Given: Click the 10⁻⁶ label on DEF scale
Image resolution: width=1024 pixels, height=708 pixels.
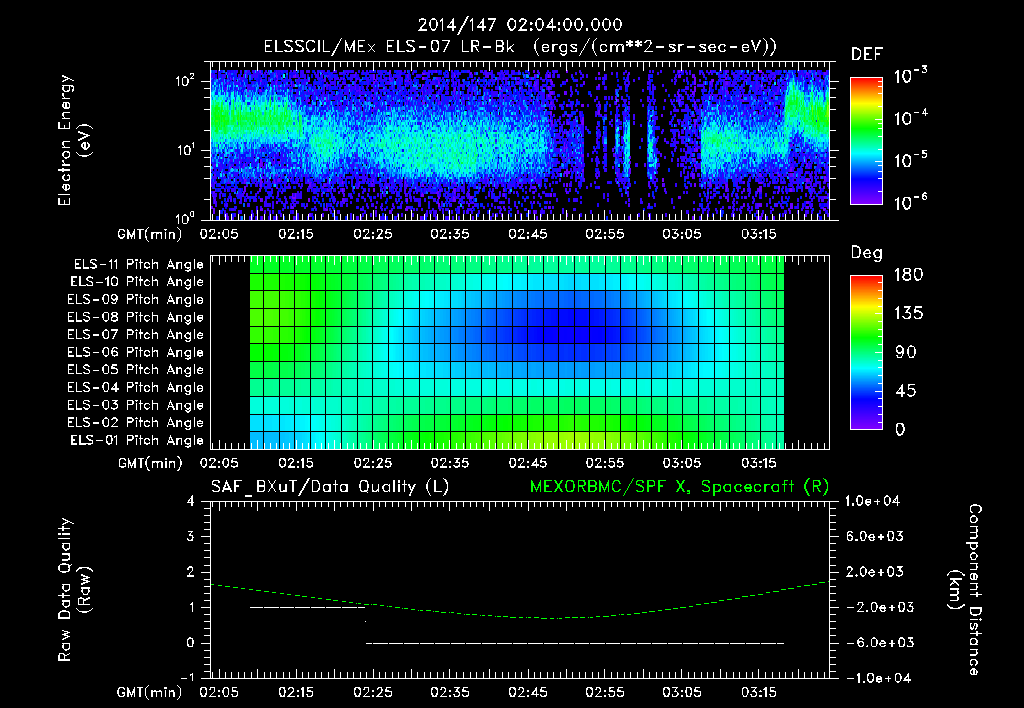Looking at the screenshot, I should point(910,202).
